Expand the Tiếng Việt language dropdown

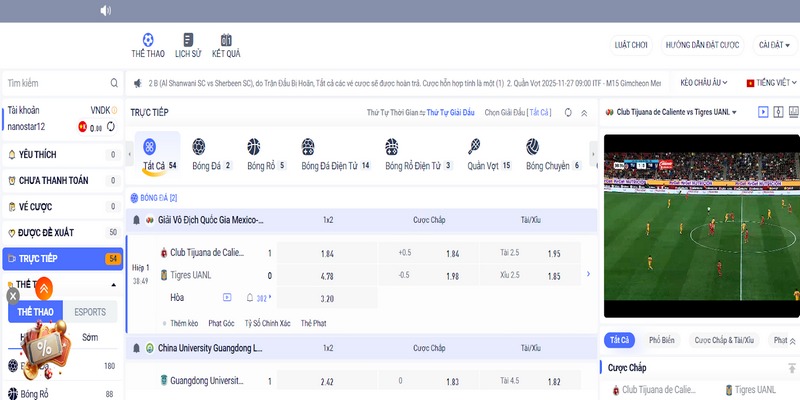pos(771,83)
